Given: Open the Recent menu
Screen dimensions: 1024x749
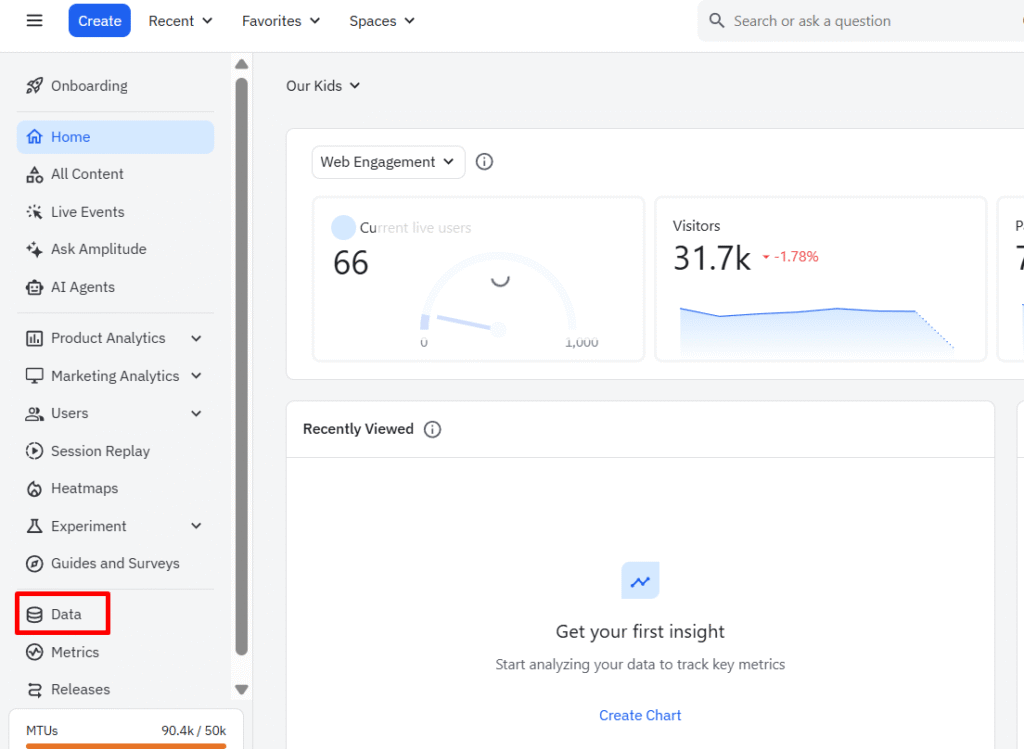Looking at the screenshot, I should (180, 21).
